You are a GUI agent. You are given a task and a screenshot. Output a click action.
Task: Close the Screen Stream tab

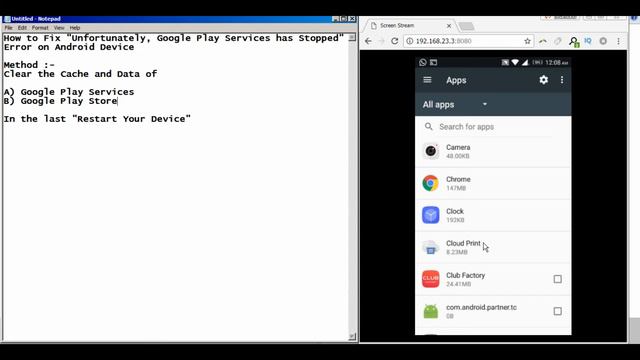[x=449, y=26]
